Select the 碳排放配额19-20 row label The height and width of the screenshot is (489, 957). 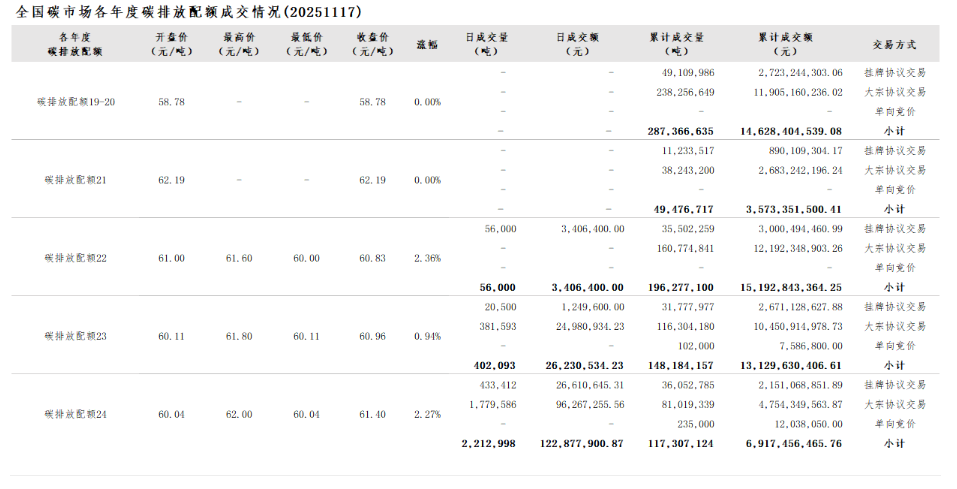pyautogui.click(x=75, y=102)
